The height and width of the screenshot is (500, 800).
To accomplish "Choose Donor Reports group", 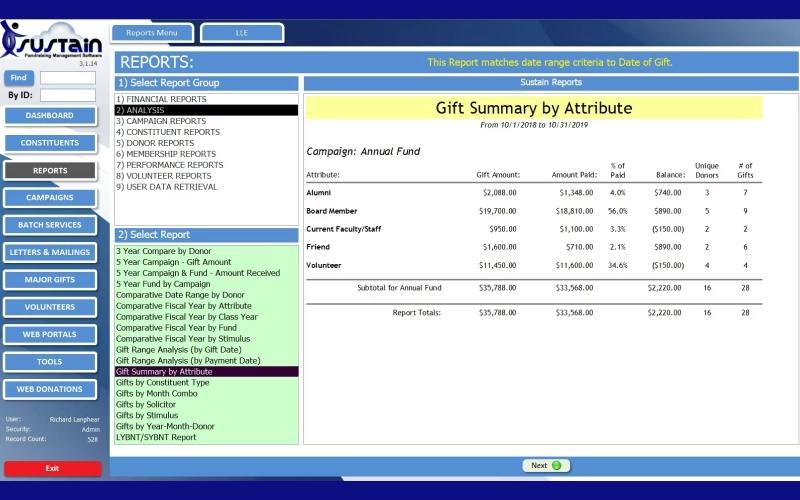I will click(155, 143).
